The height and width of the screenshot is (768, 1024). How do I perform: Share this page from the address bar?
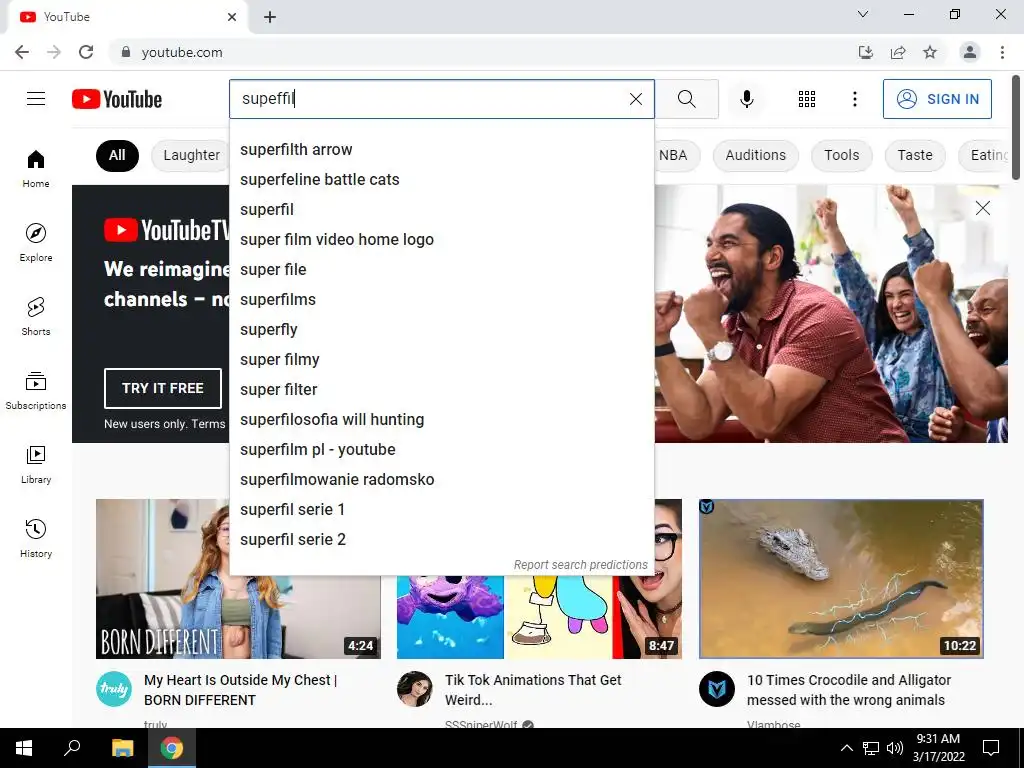[x=898, y=52]
